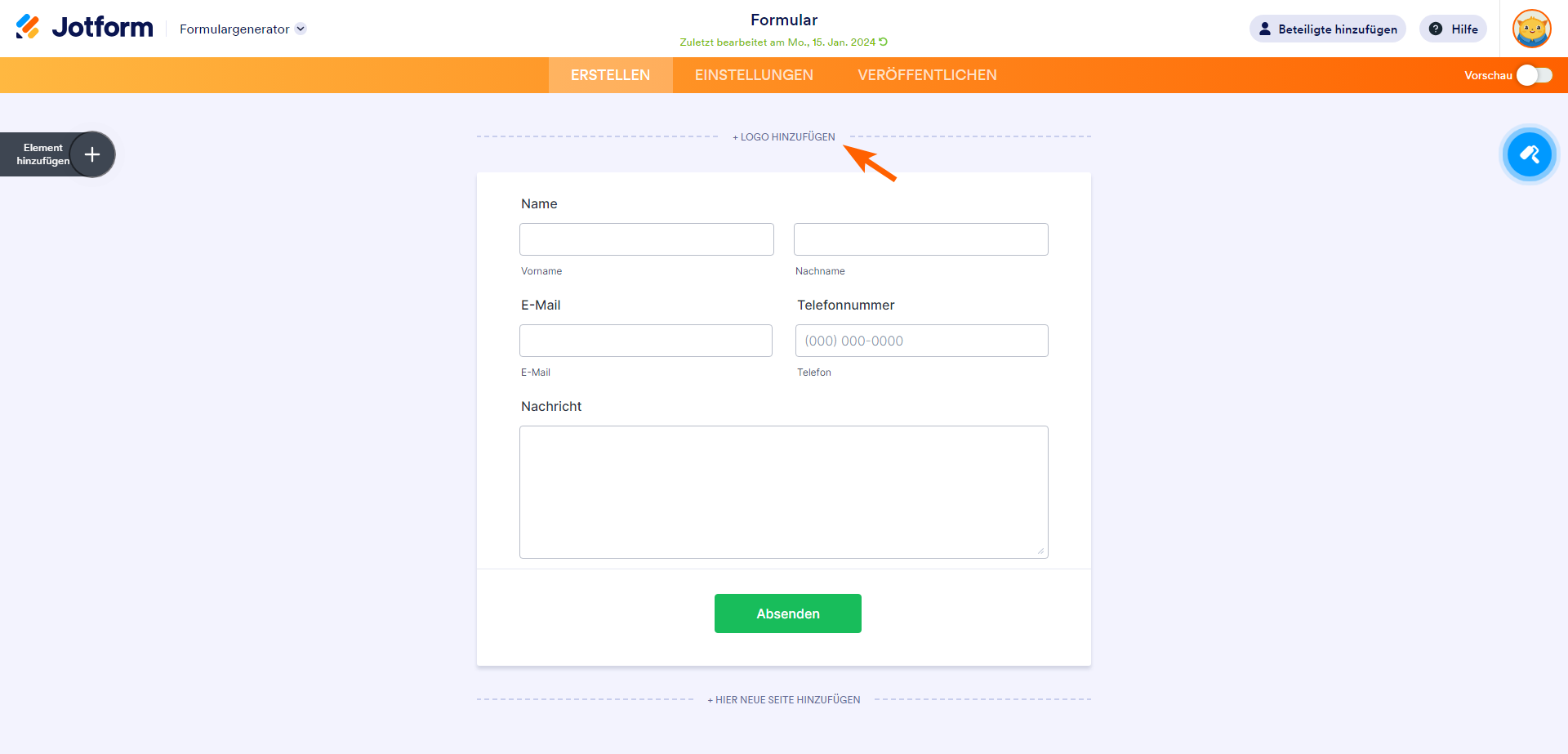Click the person icon on Beteiligte hinzufügen
Screen dimensions: 1568x754
pyautogui.click(x=1265, y=29)
